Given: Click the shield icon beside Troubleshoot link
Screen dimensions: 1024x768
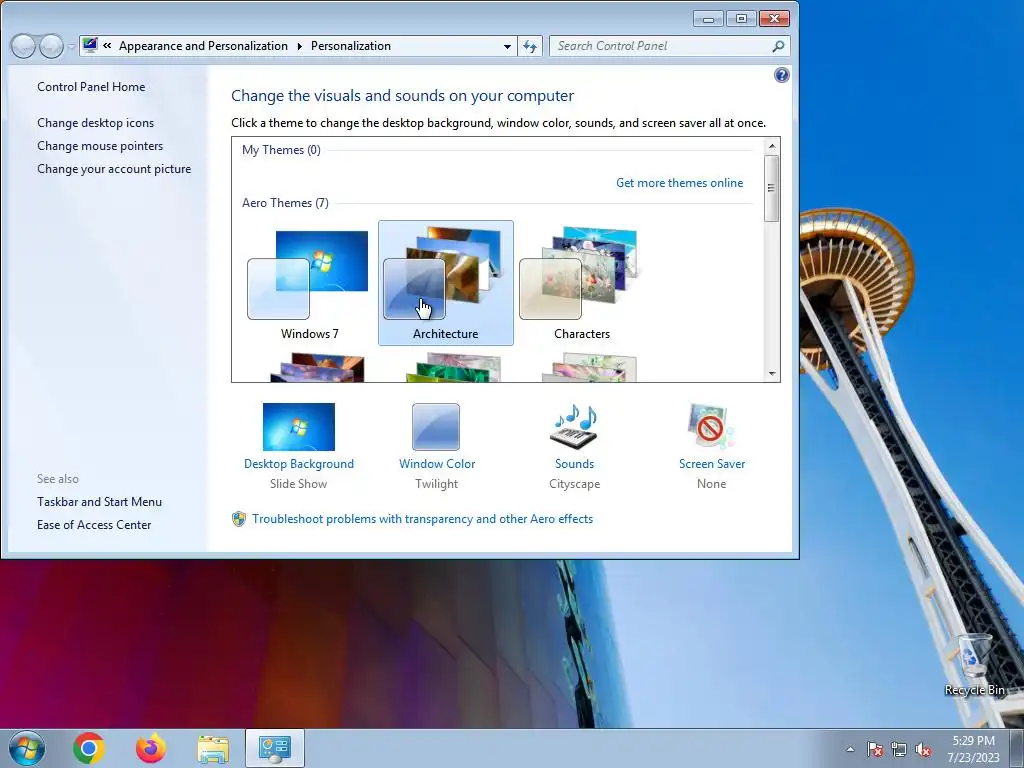Looking at the screenshot, I should [239, 519].
